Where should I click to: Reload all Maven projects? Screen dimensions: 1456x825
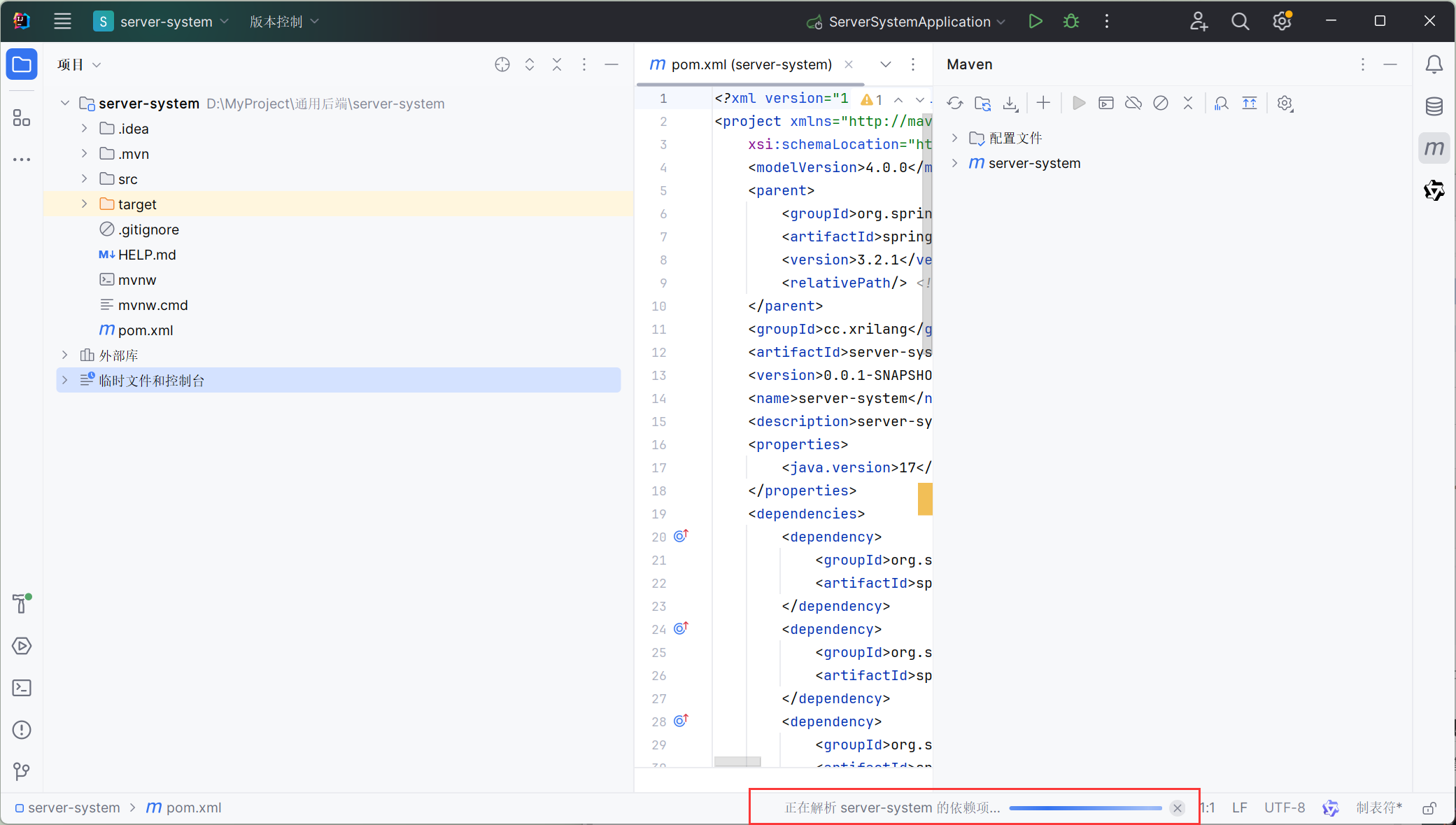955,104
